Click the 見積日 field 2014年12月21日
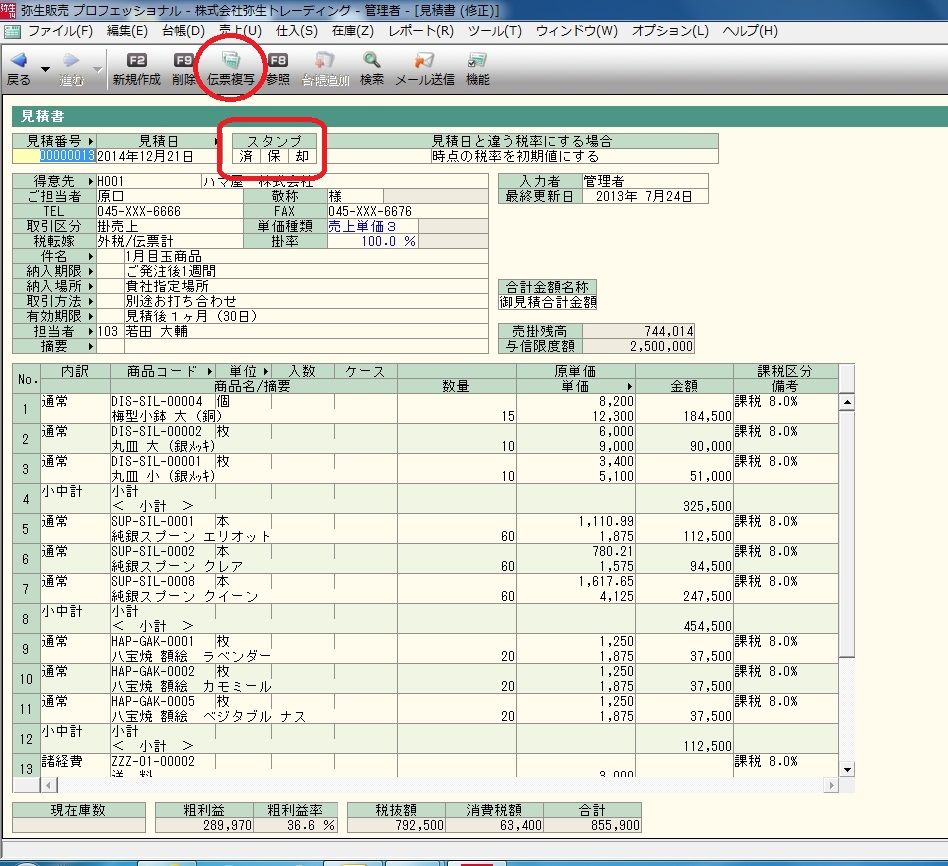Image resolution: width=948 pixels, height=866 pixels. (156, 156)
